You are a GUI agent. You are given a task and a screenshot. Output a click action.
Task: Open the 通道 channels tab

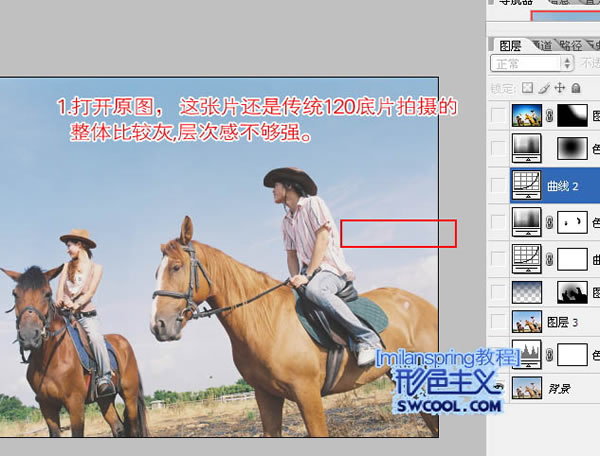click(x=541, y=45)
